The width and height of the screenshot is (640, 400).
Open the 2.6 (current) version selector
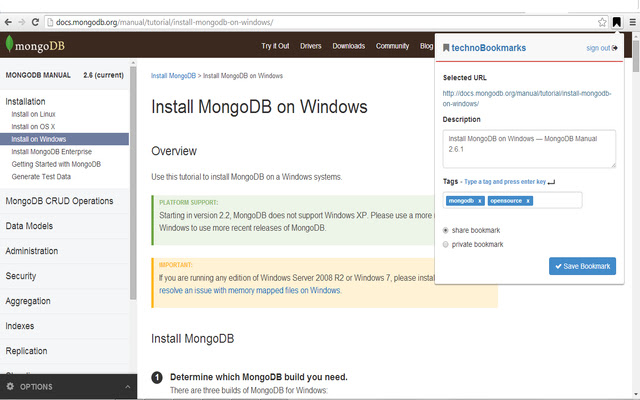click(103, 75)
